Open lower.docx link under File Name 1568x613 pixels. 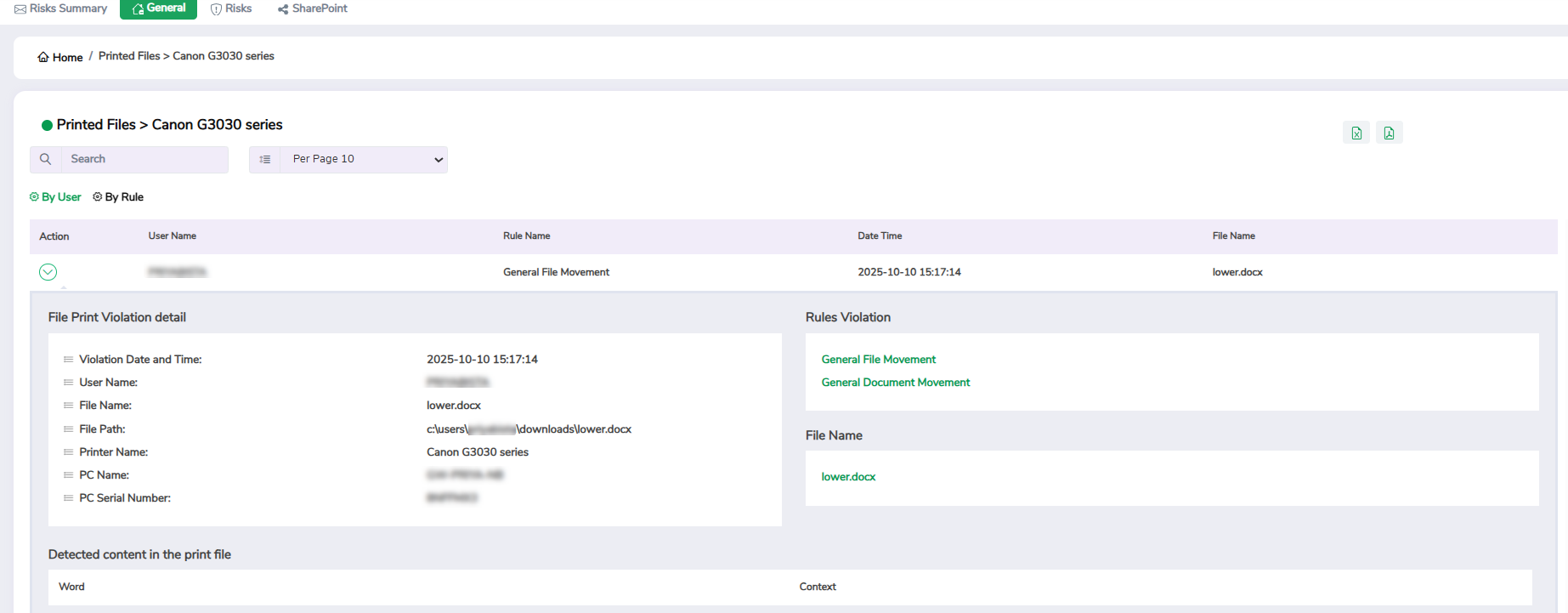[848, 477]
